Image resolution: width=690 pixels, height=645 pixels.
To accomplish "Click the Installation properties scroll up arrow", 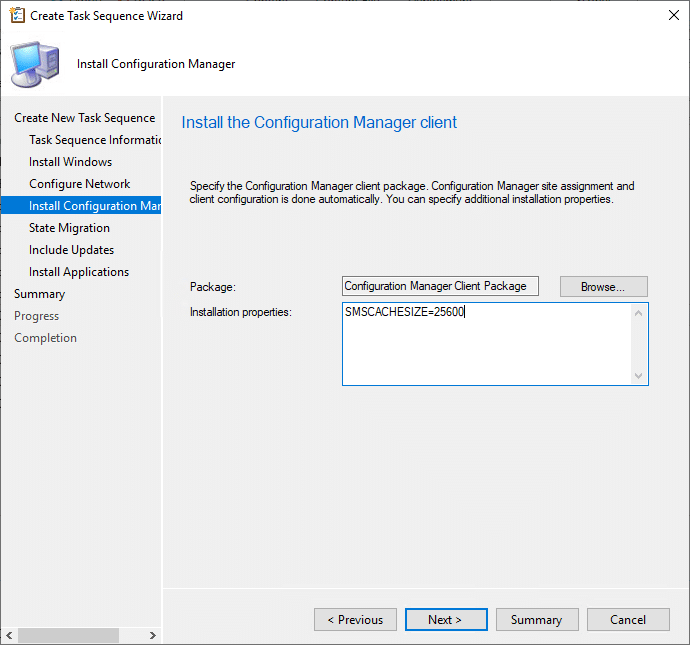I will click(x=639, y=313).
